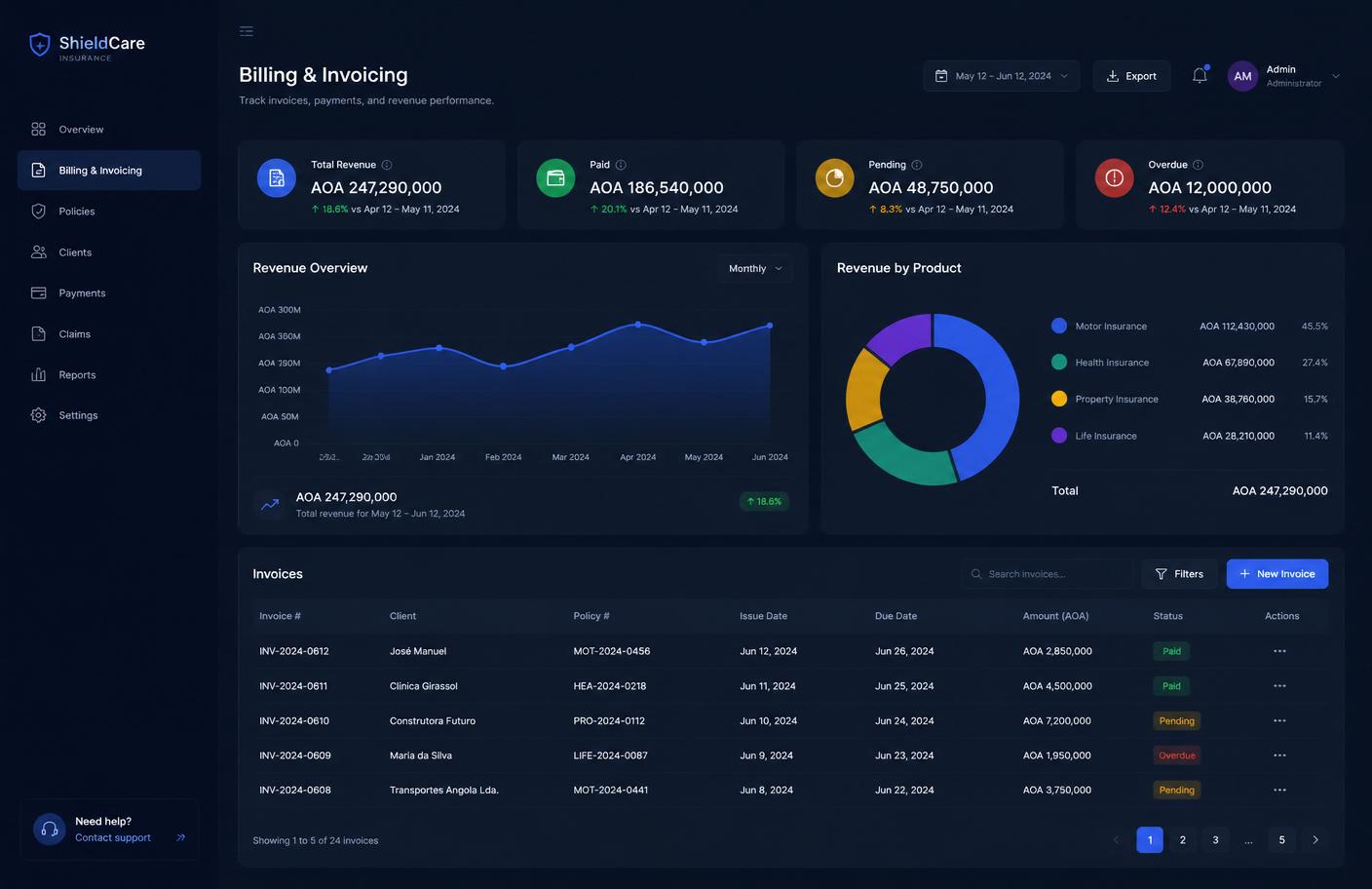Open the Monthly period dropdown
1372x889 pixels.
coord(755,269)
